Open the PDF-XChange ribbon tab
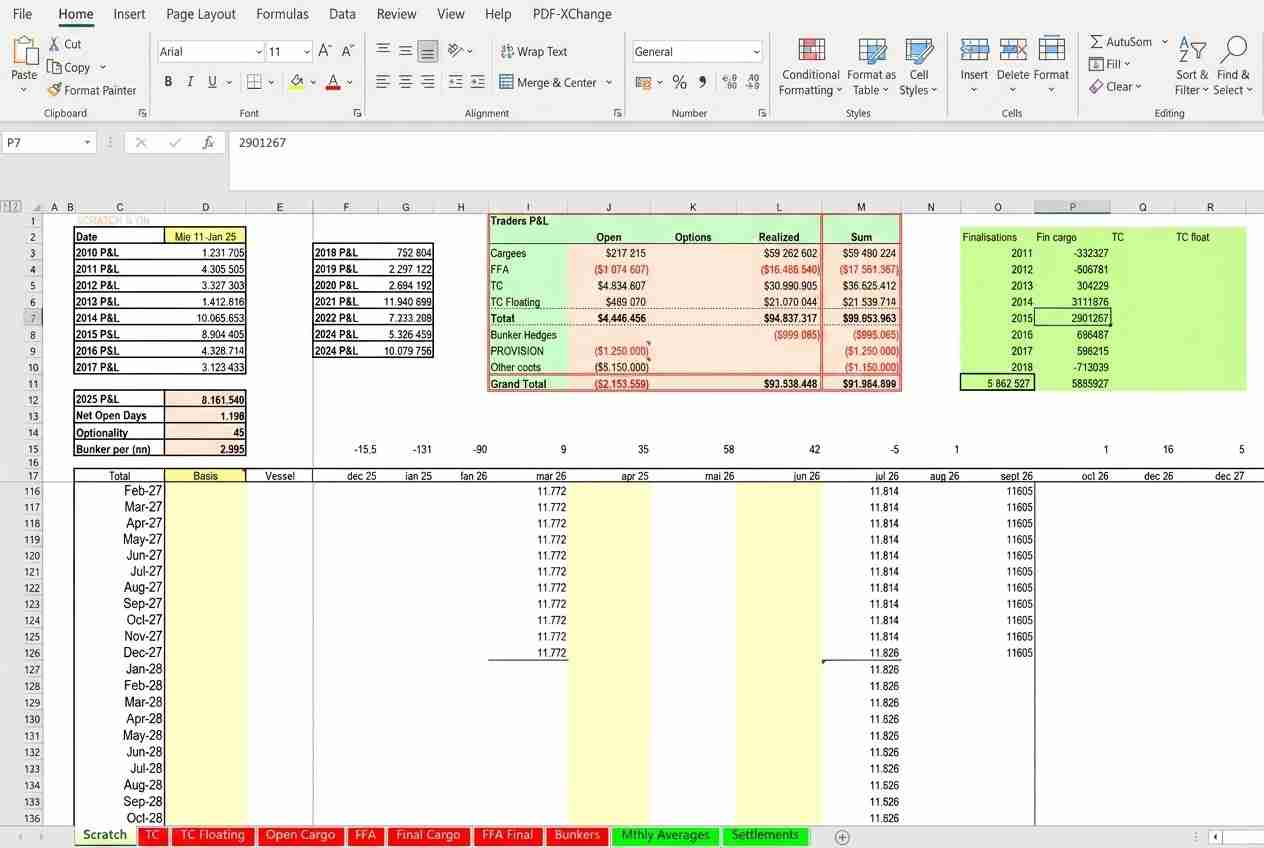This screenshot has width=1264, height=848. [572, 14]
